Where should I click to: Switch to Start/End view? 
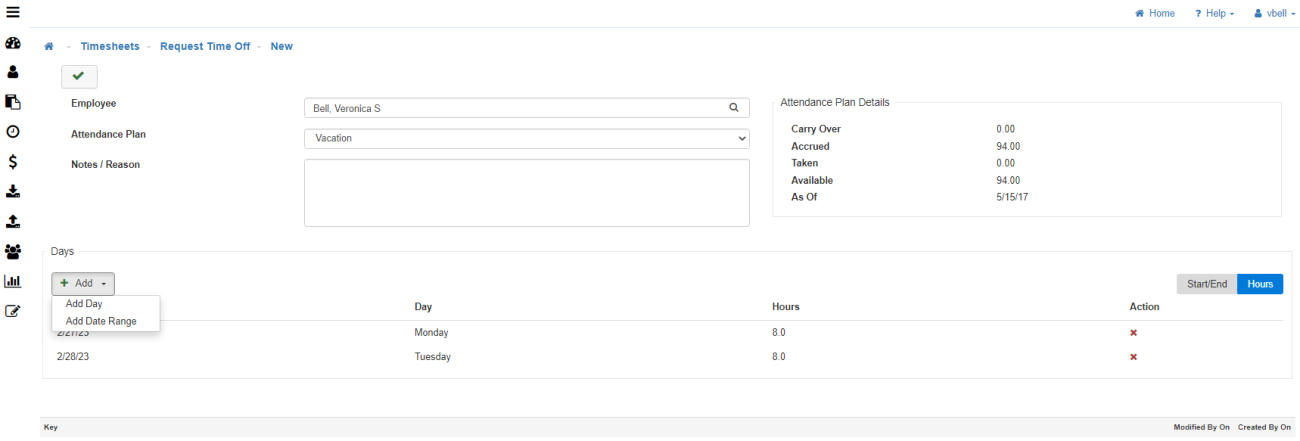tap(1206, 284)
